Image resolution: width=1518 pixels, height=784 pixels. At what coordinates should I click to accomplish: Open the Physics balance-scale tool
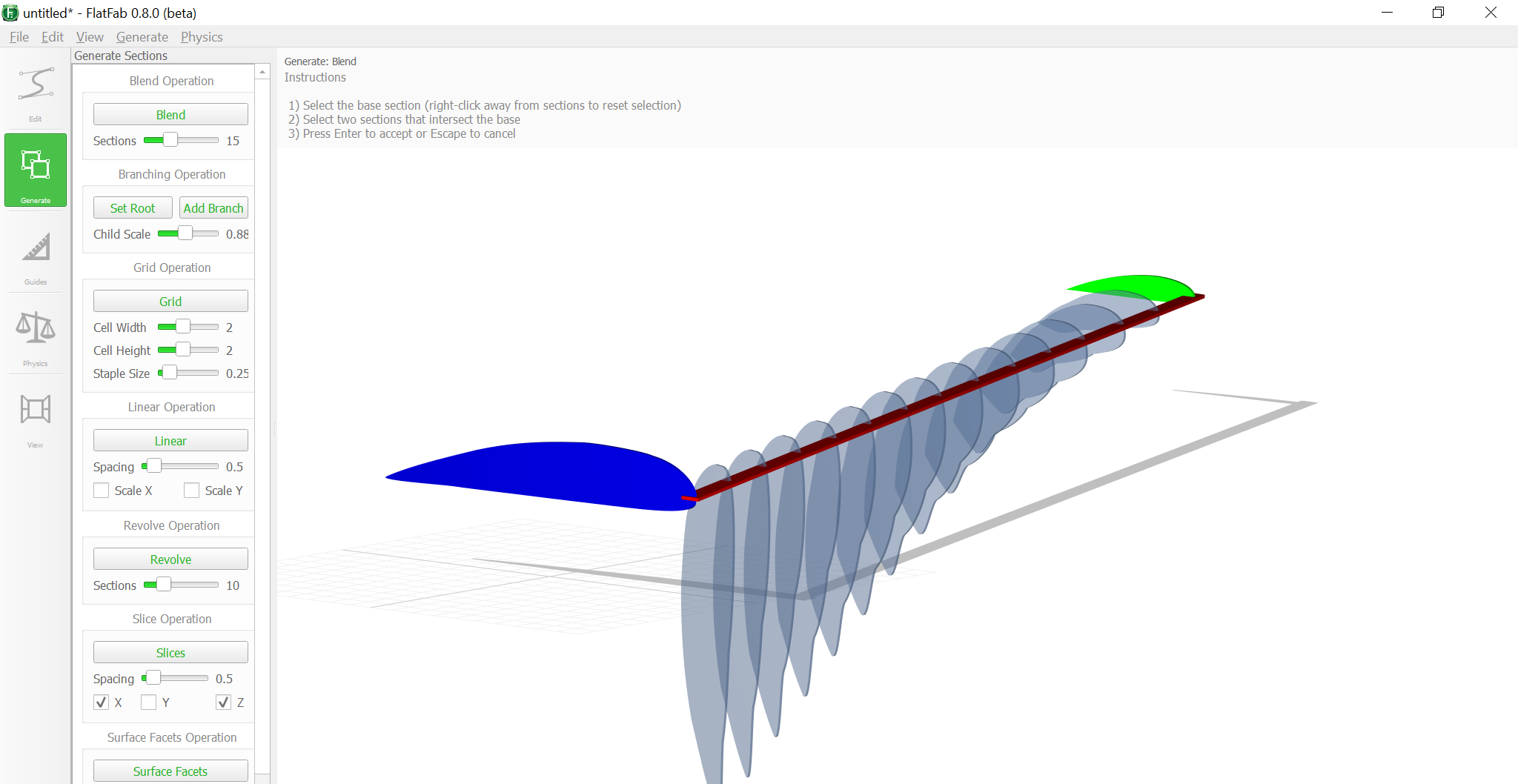coord(36,328)
